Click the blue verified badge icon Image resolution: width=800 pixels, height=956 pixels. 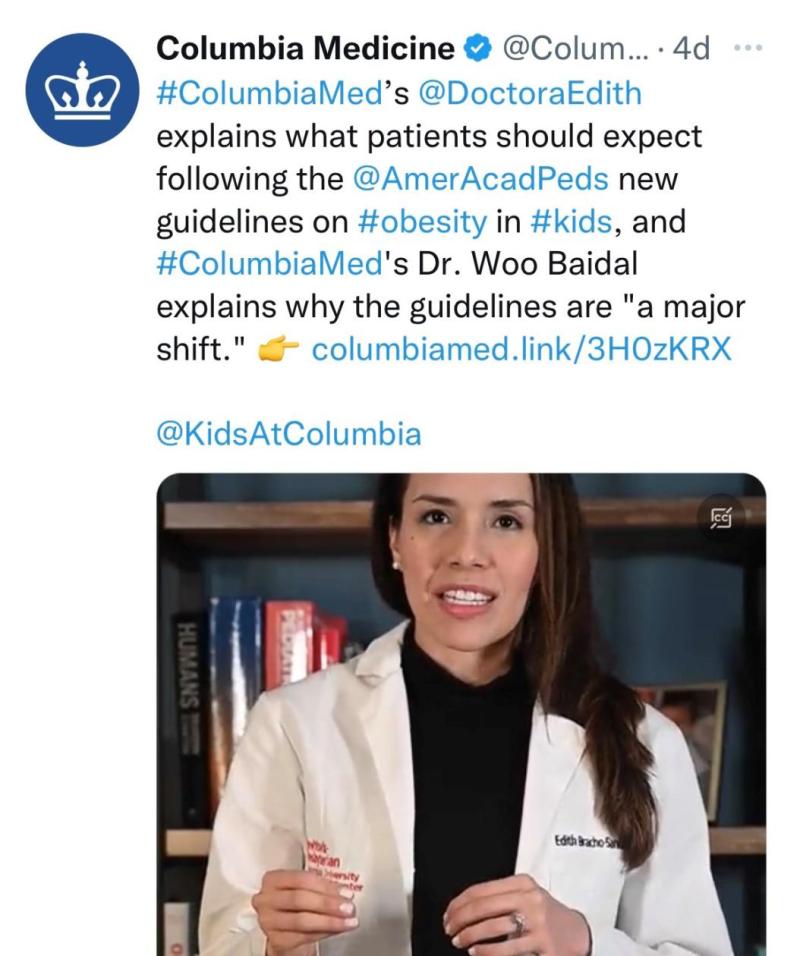pos(478,49)
